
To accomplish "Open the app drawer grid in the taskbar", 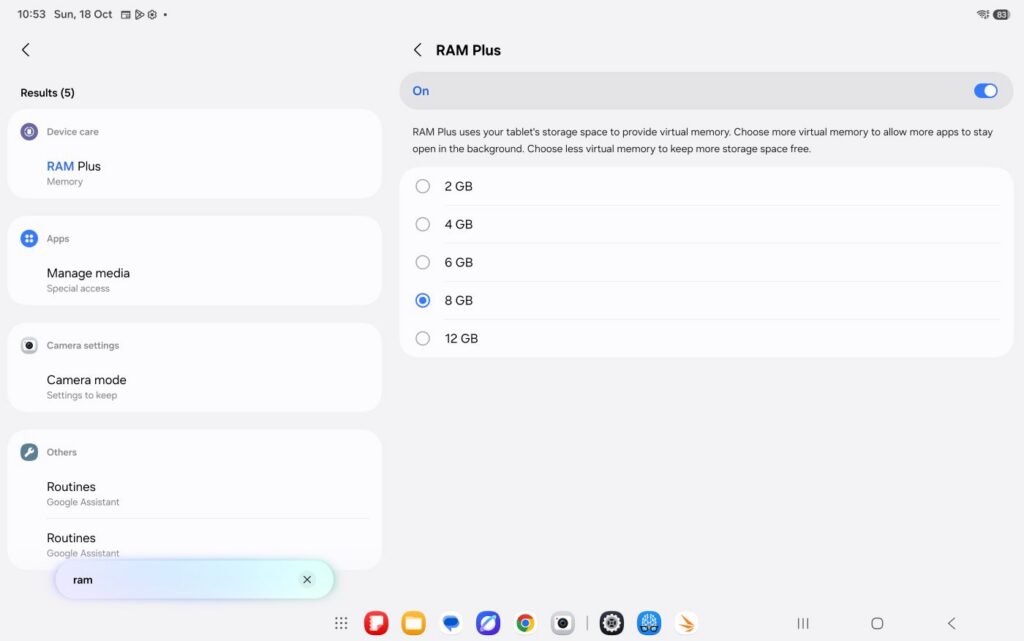I will click(341, 623).
